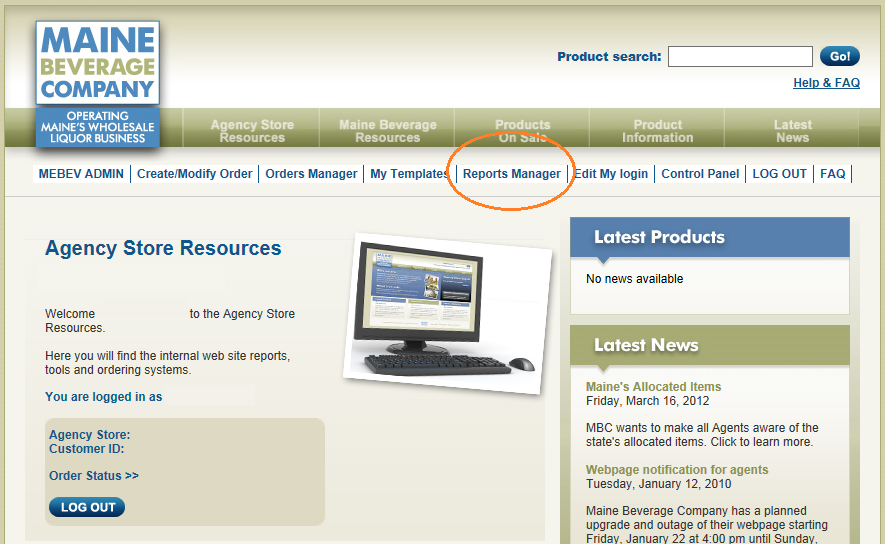Click the Product search input field
This screenshot has width=885, height=544.
[x=740, y=56]
